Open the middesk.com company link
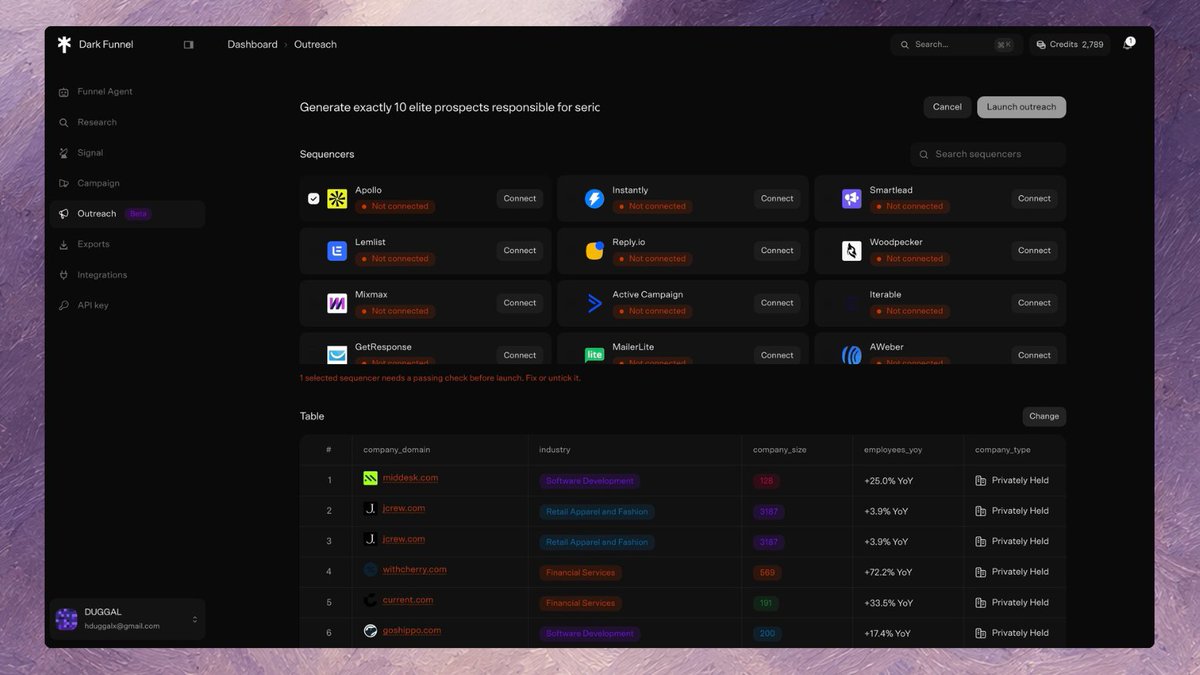 point(410,478)
